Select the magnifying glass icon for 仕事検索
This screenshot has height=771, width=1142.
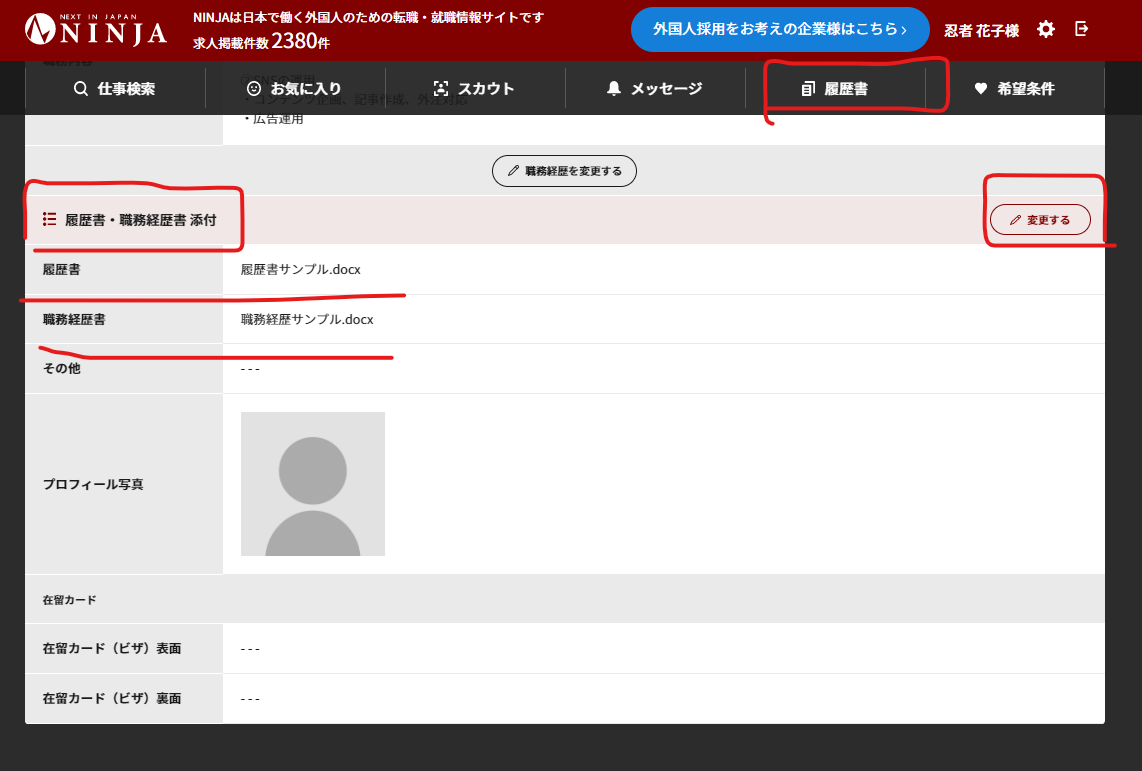pyautogui.click(x=79, y=88)
